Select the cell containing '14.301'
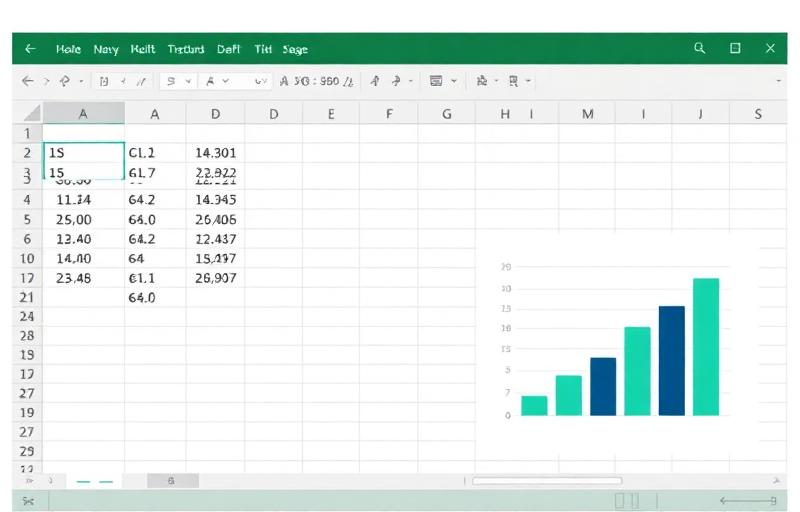This screenshot has width=800, height=512. [x=215, y=152]
